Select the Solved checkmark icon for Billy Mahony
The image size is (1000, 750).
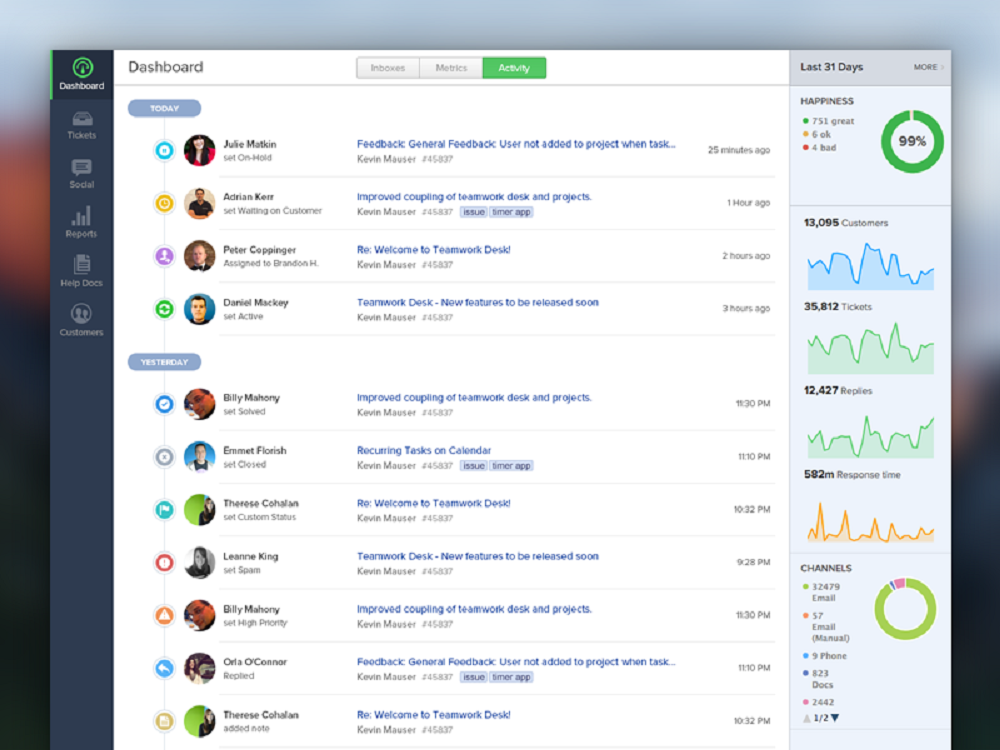point(164,404)
